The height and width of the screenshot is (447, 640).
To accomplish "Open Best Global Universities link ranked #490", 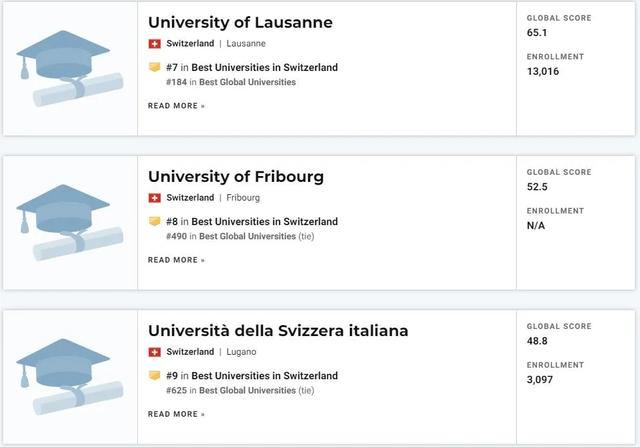I will [x=247, y=236].
